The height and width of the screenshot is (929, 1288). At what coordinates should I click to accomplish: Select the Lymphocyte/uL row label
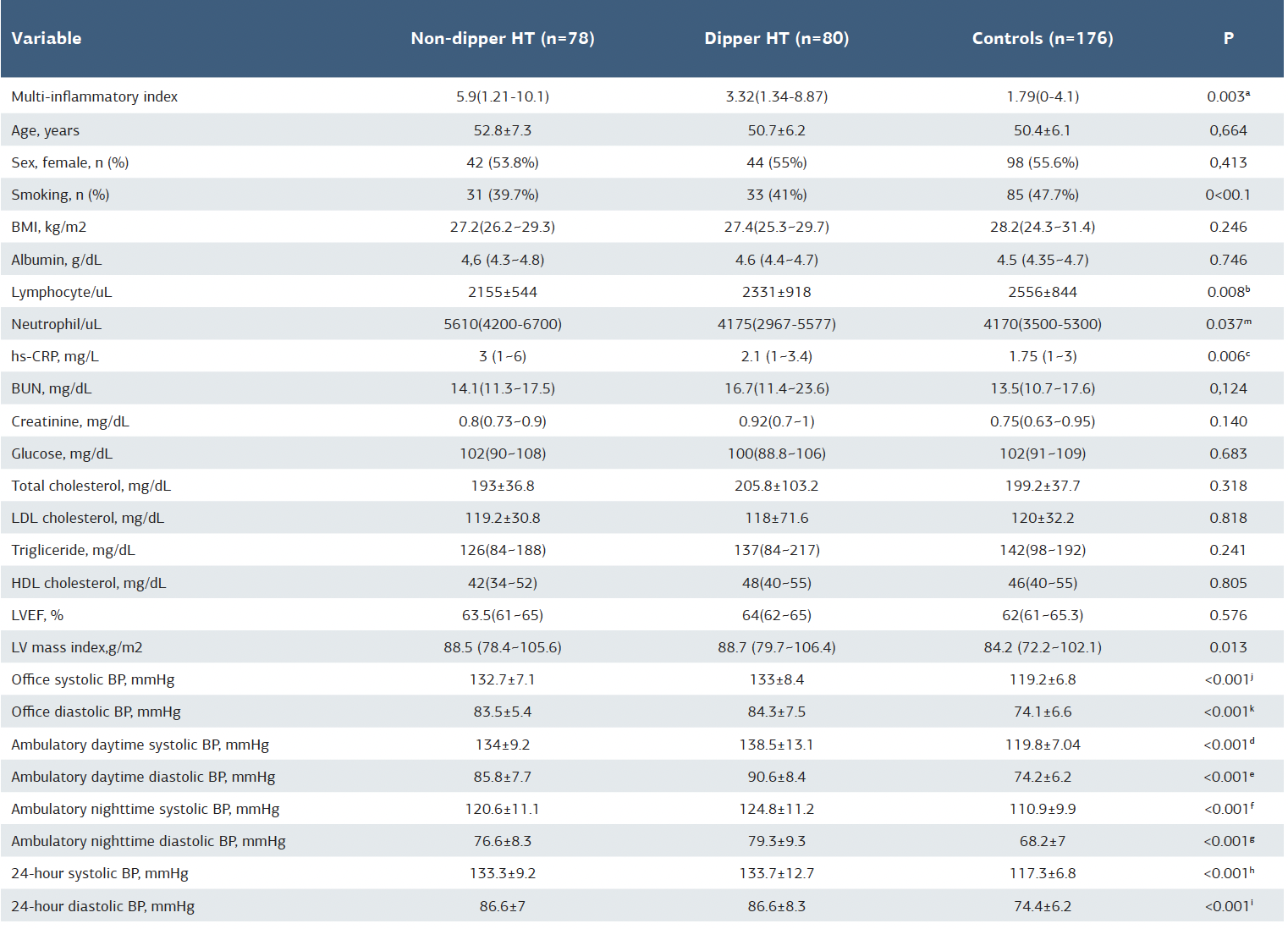(62, 292)
